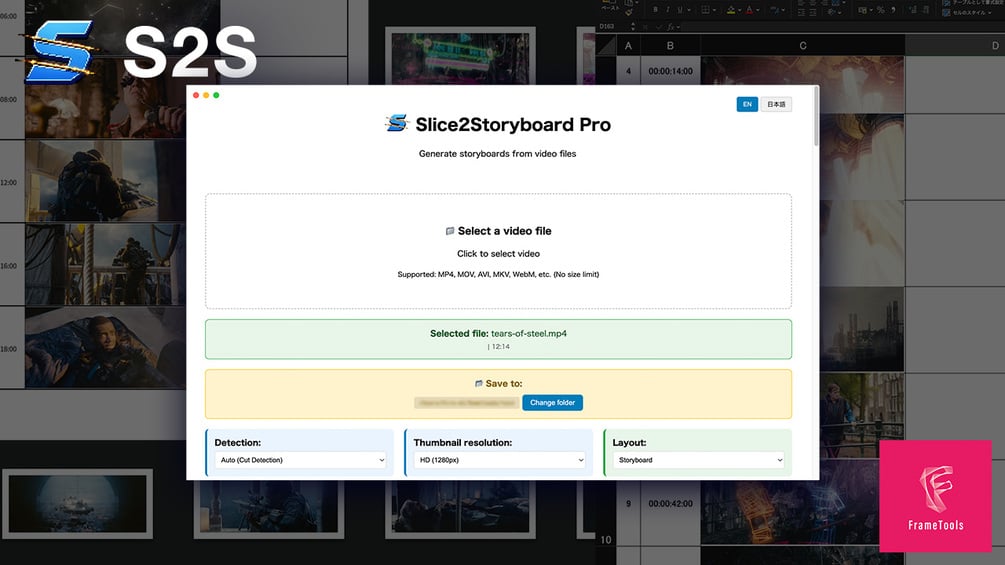
Task: Click the comma style icon in Excel
Action: click(892, 10)
